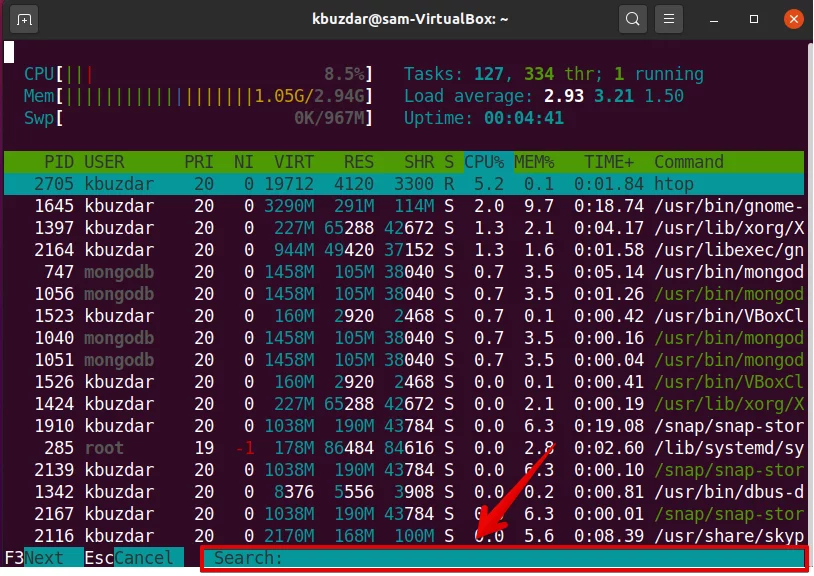
Task: Select mongodb process 747
Action: pos(404,272)
